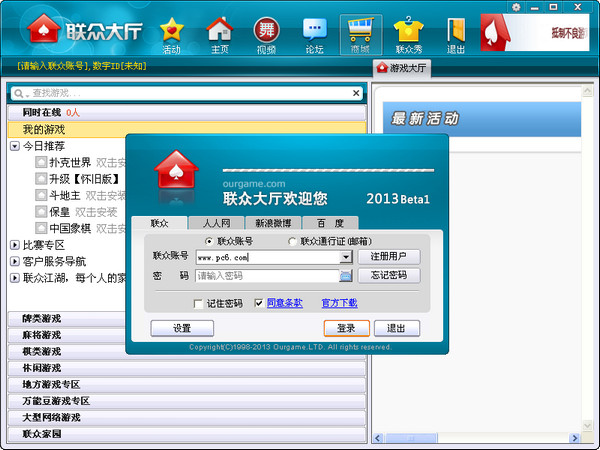Open the 联众秀 T-shirt icon
The height and width of the screenshot is (450, 600).
point(409,35)
